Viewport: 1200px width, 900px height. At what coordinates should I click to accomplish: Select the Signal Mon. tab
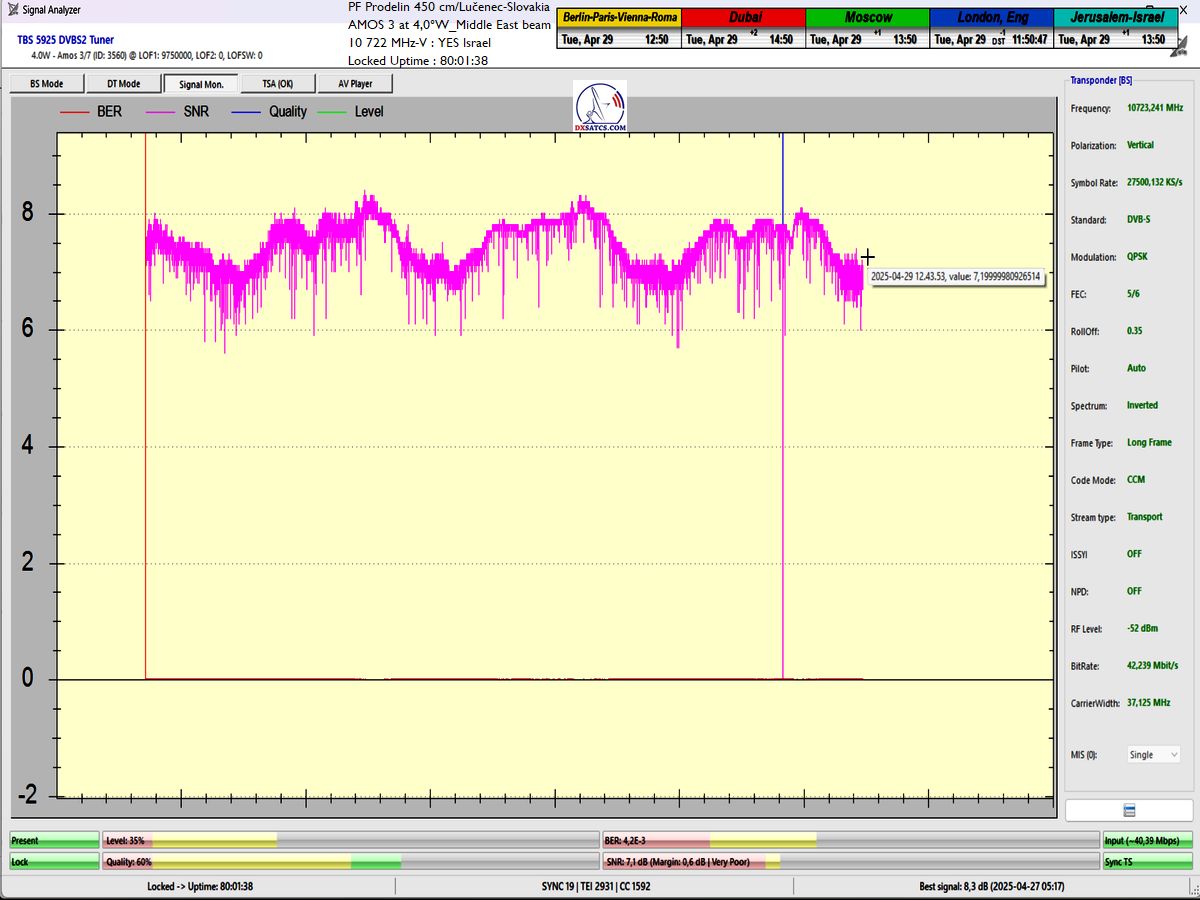point(201,84)
